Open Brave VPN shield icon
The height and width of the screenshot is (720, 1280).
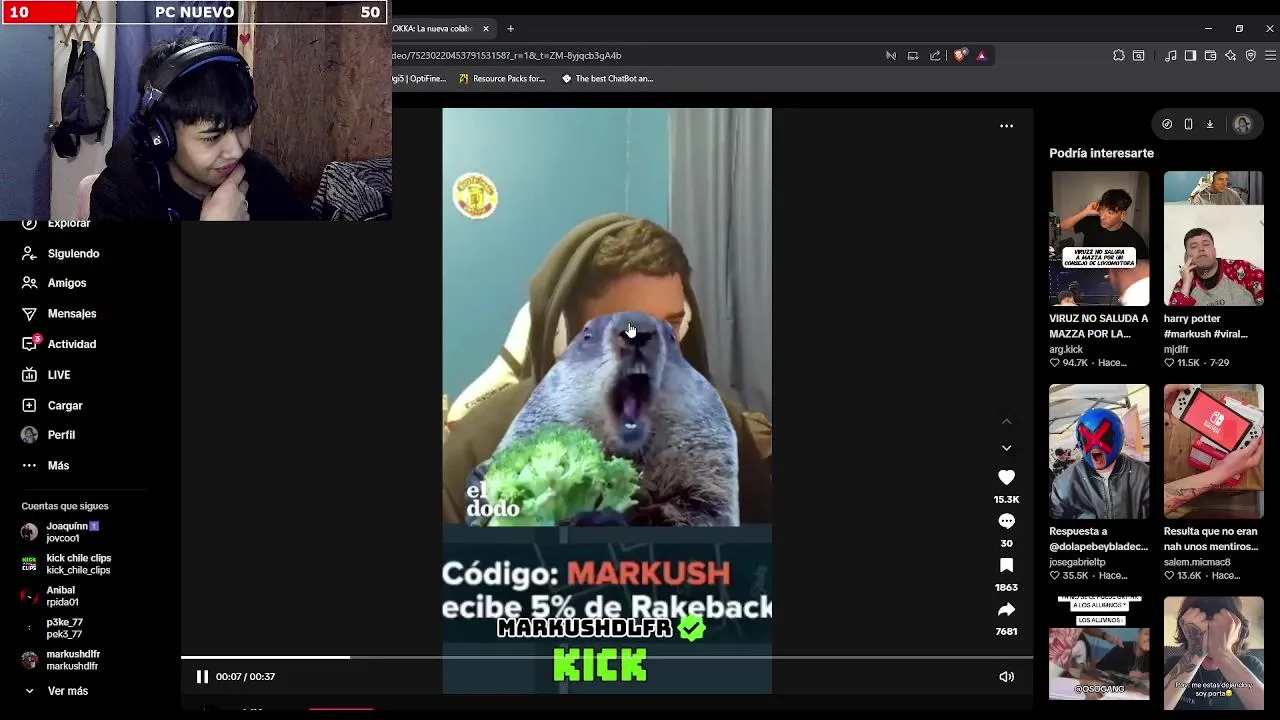click(1250, 56)
